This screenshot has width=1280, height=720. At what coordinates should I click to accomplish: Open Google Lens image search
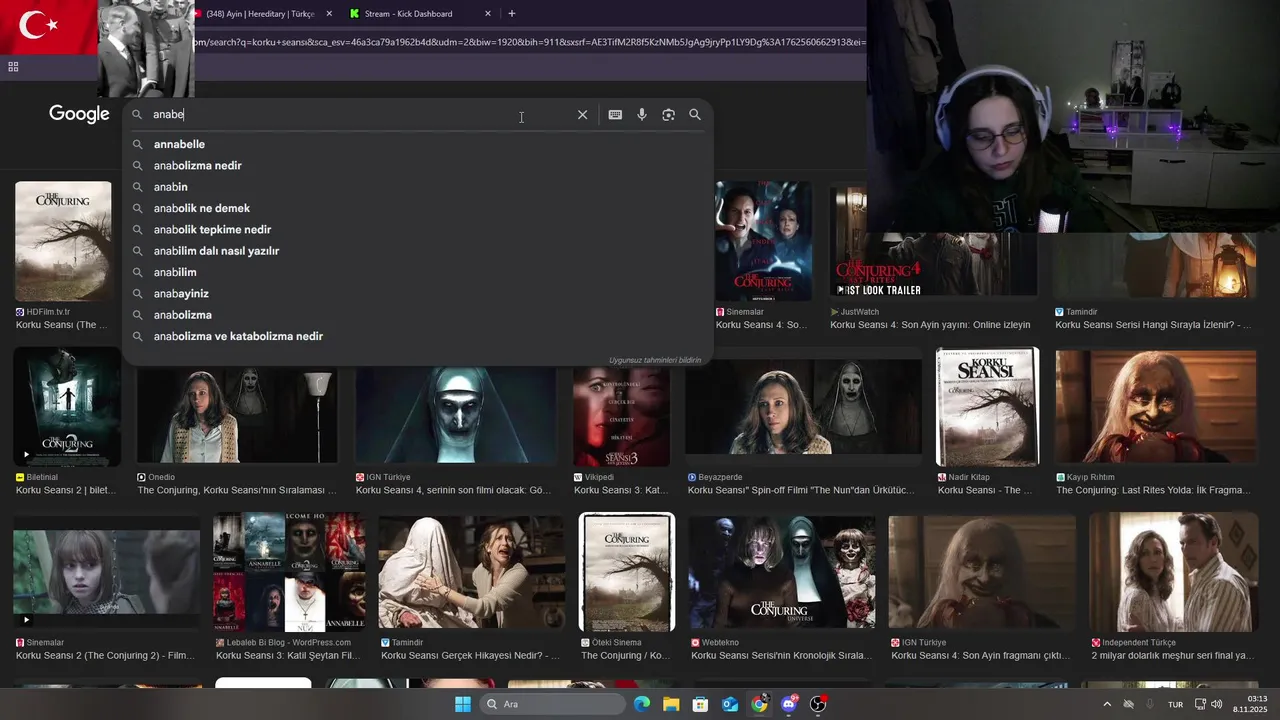coord(668,115)
